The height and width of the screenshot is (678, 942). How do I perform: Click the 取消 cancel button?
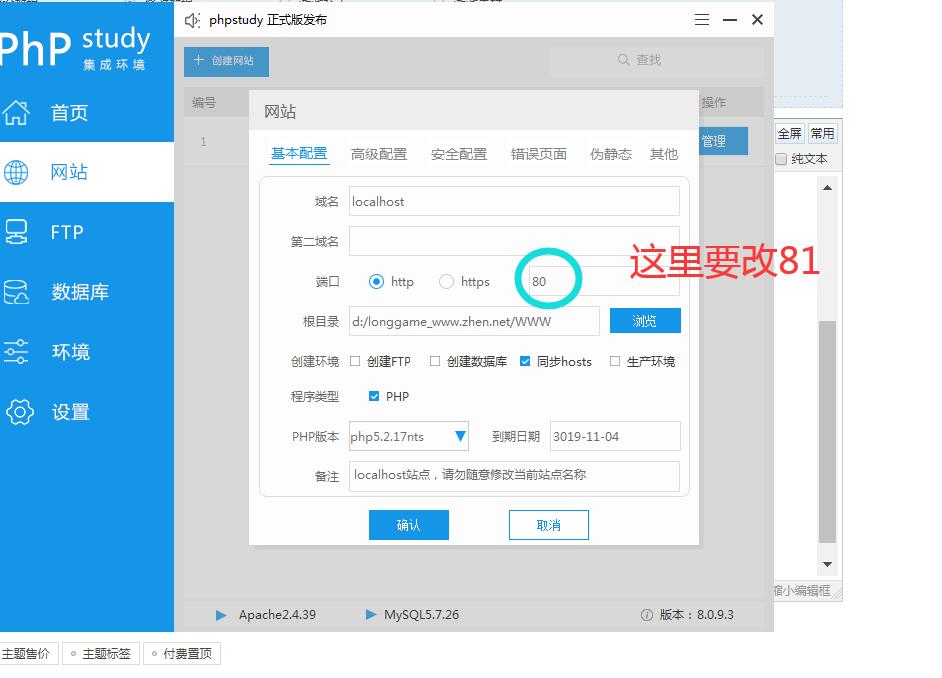548,525
